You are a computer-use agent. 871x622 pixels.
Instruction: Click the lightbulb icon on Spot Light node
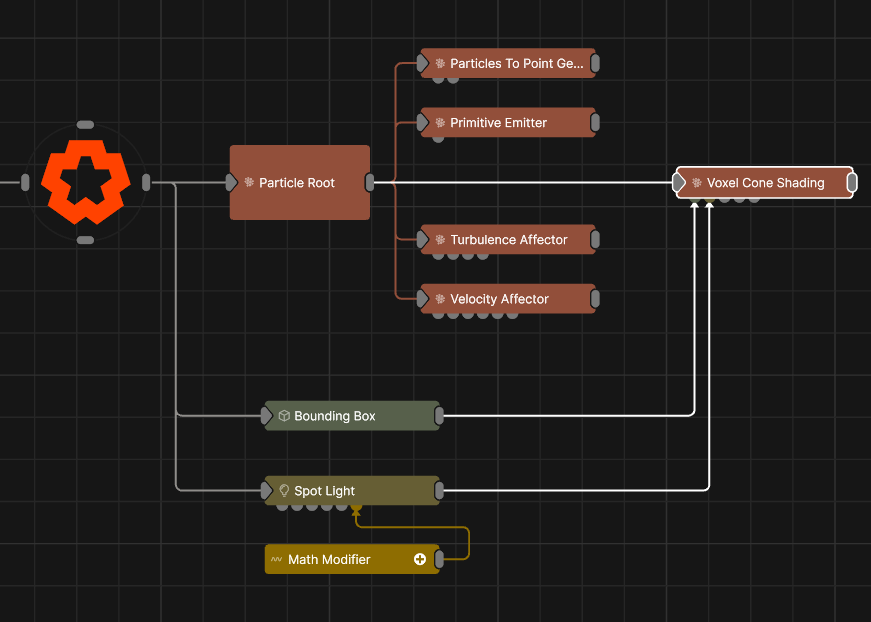pyautogui.click(x=284, y=491)
